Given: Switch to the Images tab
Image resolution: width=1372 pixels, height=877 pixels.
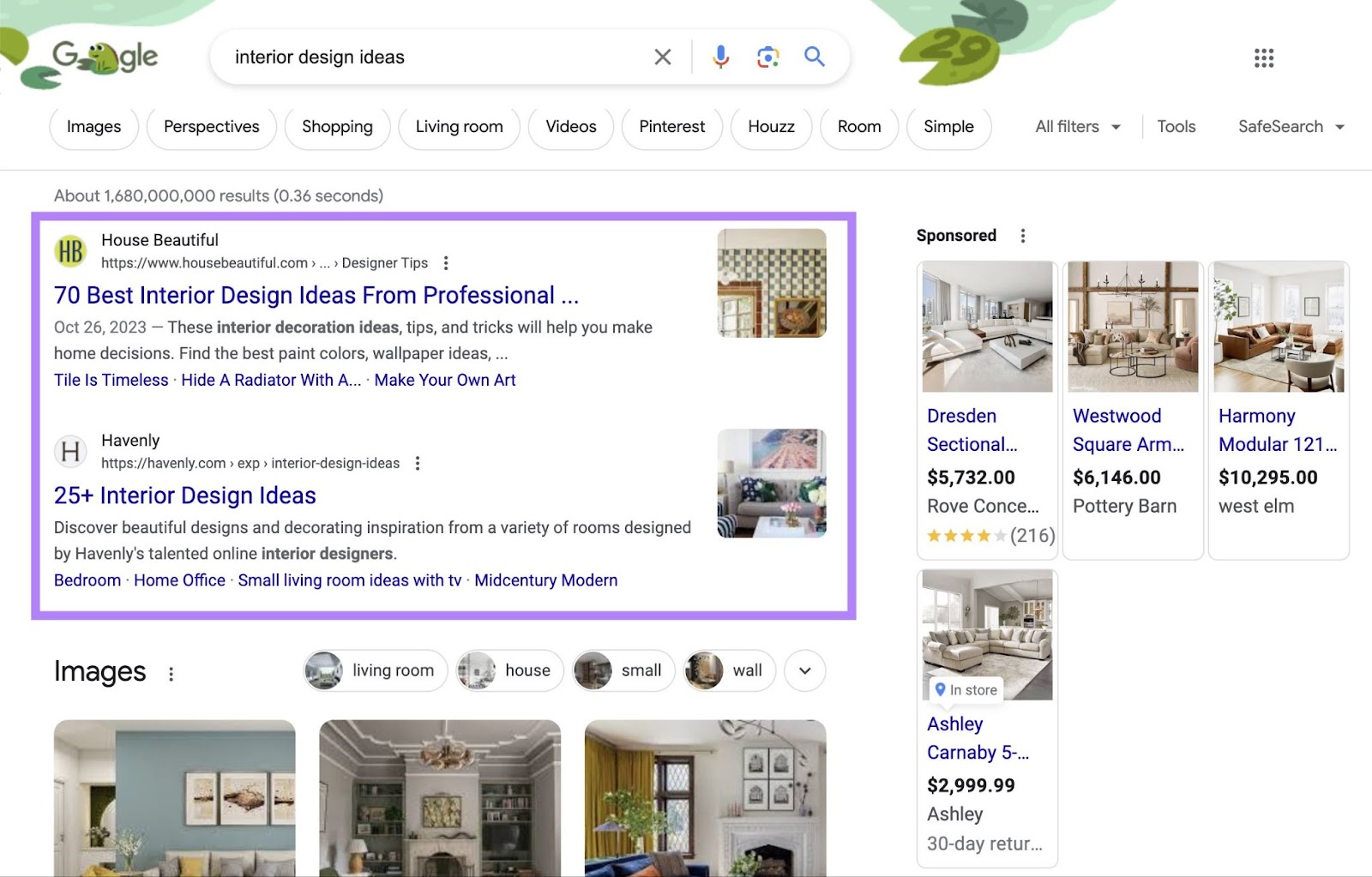Looking at the screenshot, I should tap(93, 126).
